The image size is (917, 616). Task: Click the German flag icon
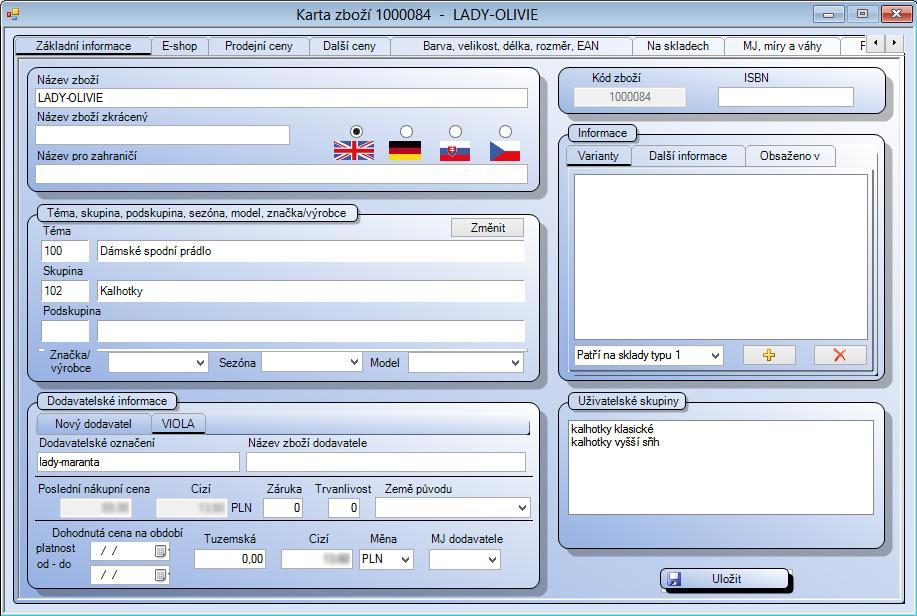[405, 150]
